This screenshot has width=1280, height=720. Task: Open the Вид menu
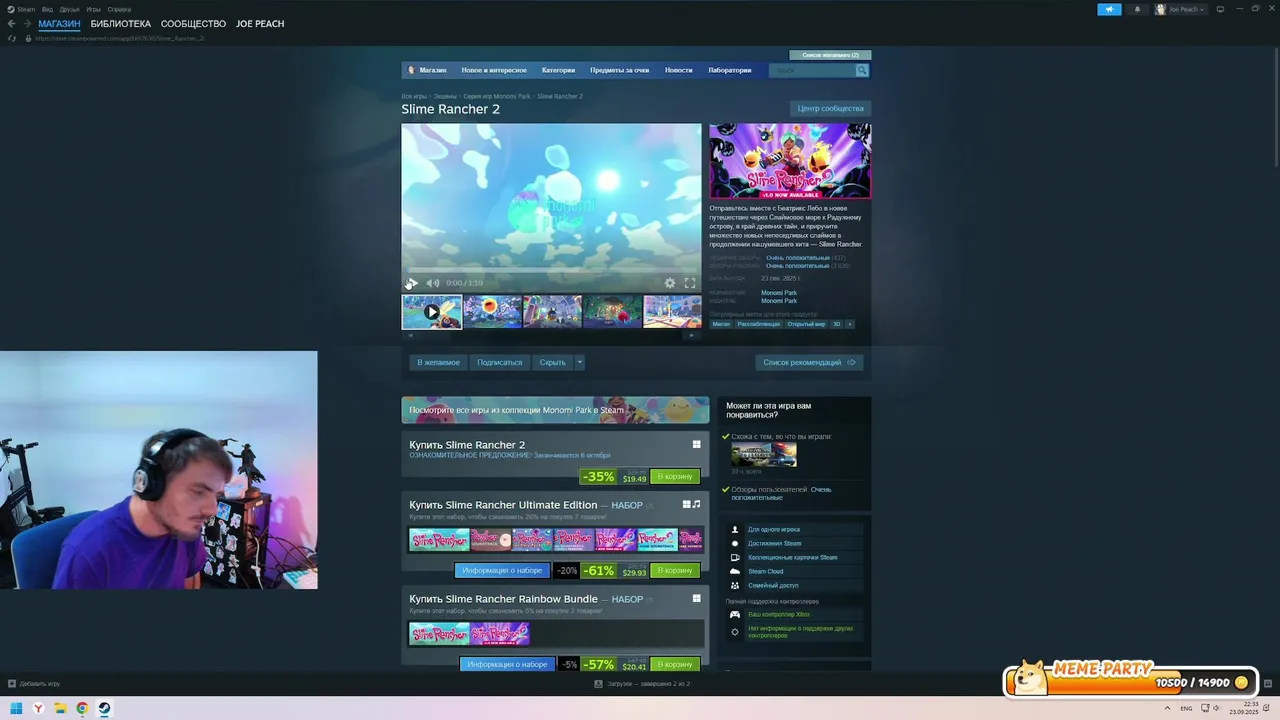(47, 9)
